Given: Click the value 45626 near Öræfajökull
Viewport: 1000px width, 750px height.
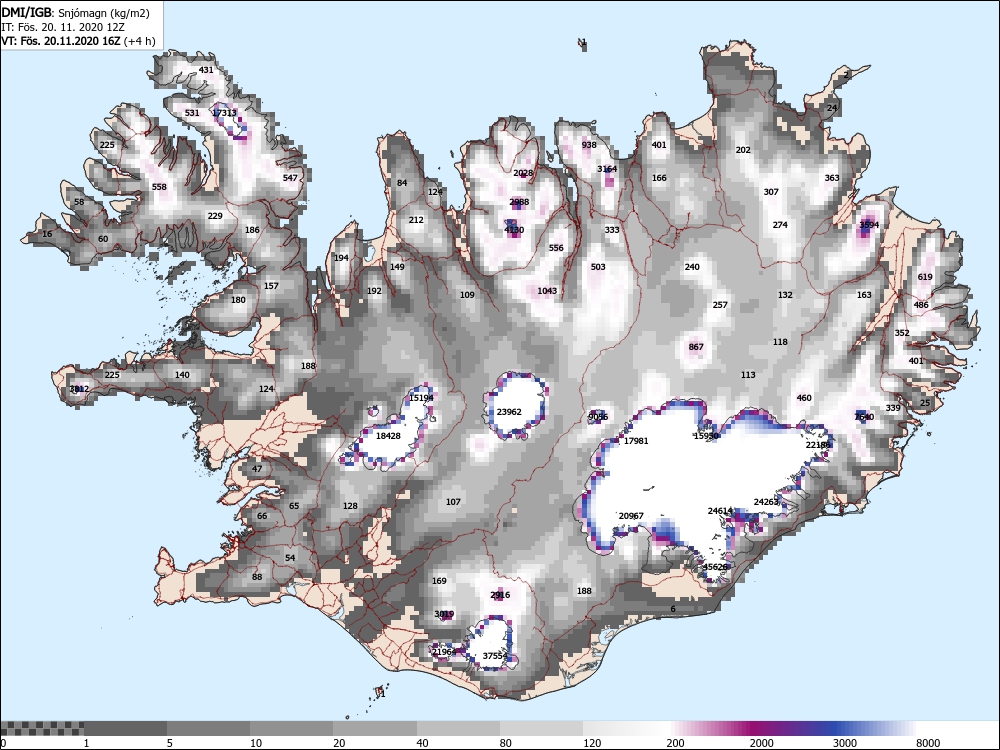Looking at the screenshot, I should 715,567.
